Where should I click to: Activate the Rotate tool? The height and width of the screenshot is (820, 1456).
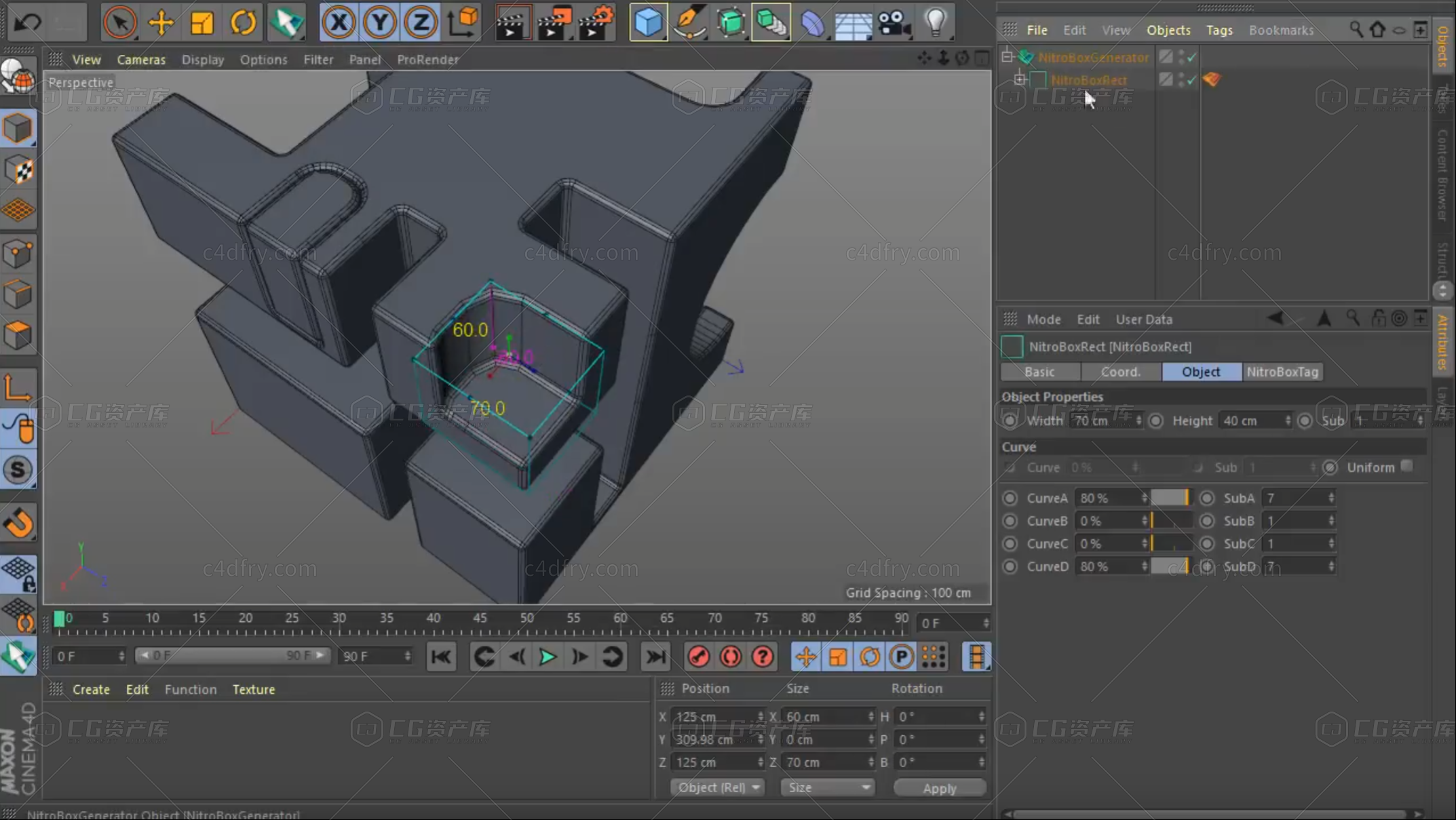pos(243,22)
